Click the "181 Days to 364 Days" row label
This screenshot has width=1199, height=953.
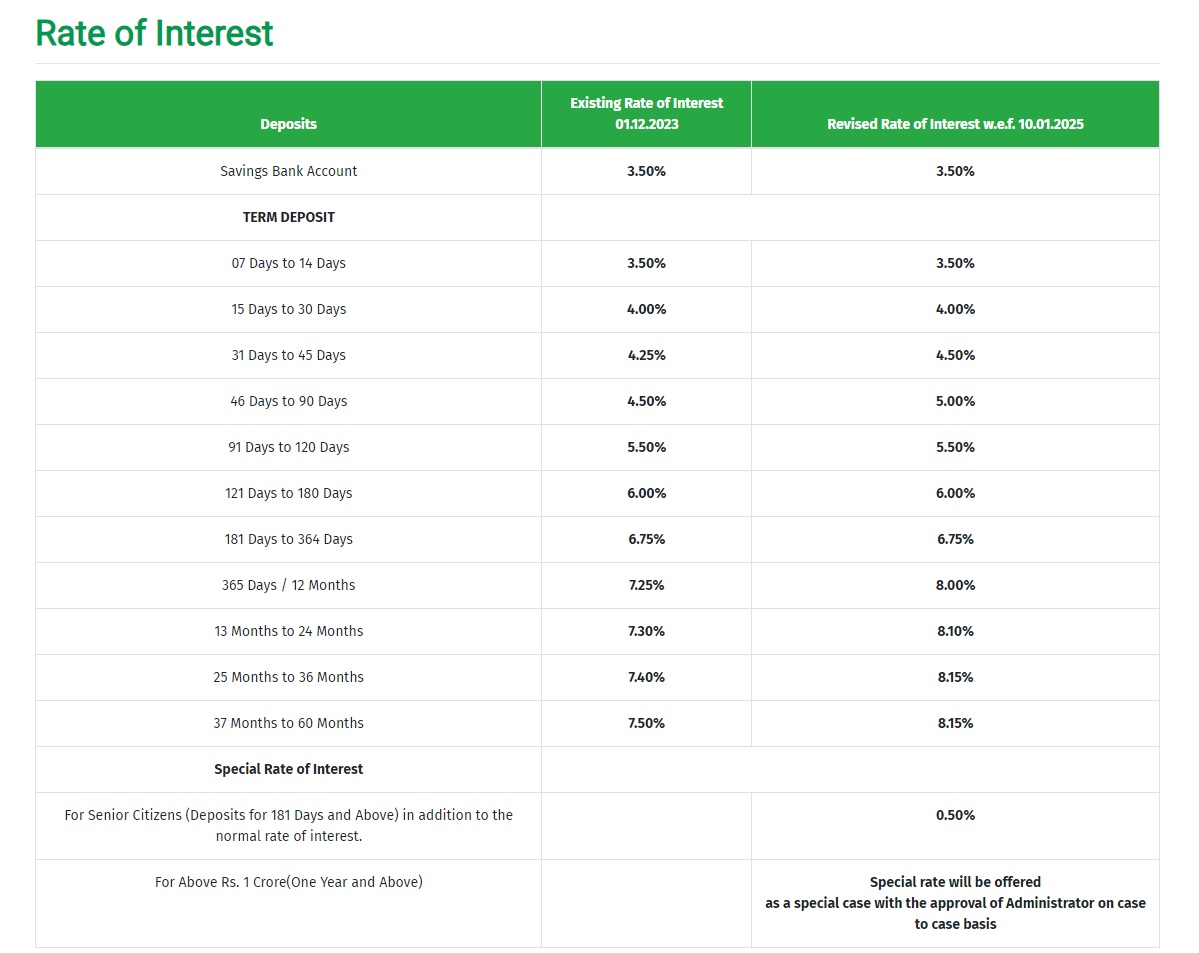(288, 539)
